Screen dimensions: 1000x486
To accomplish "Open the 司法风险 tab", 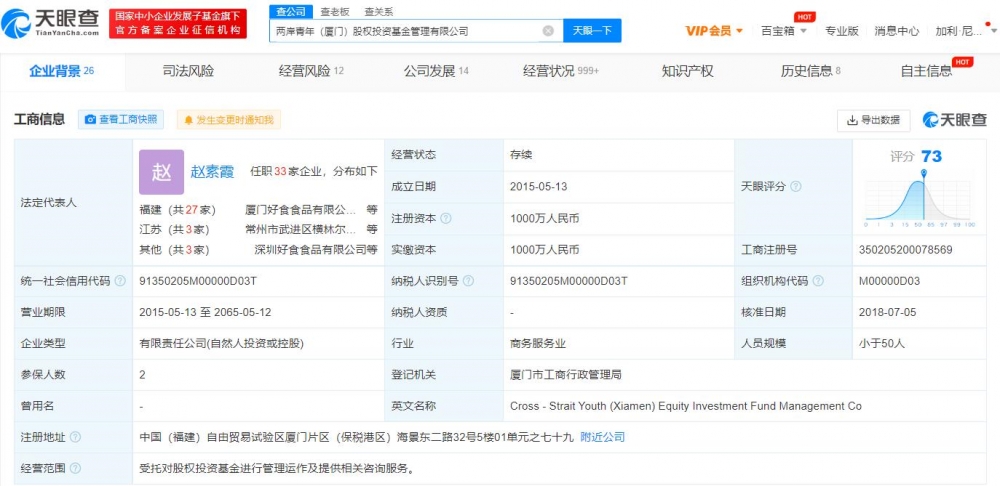I will [x=188, y=71].
